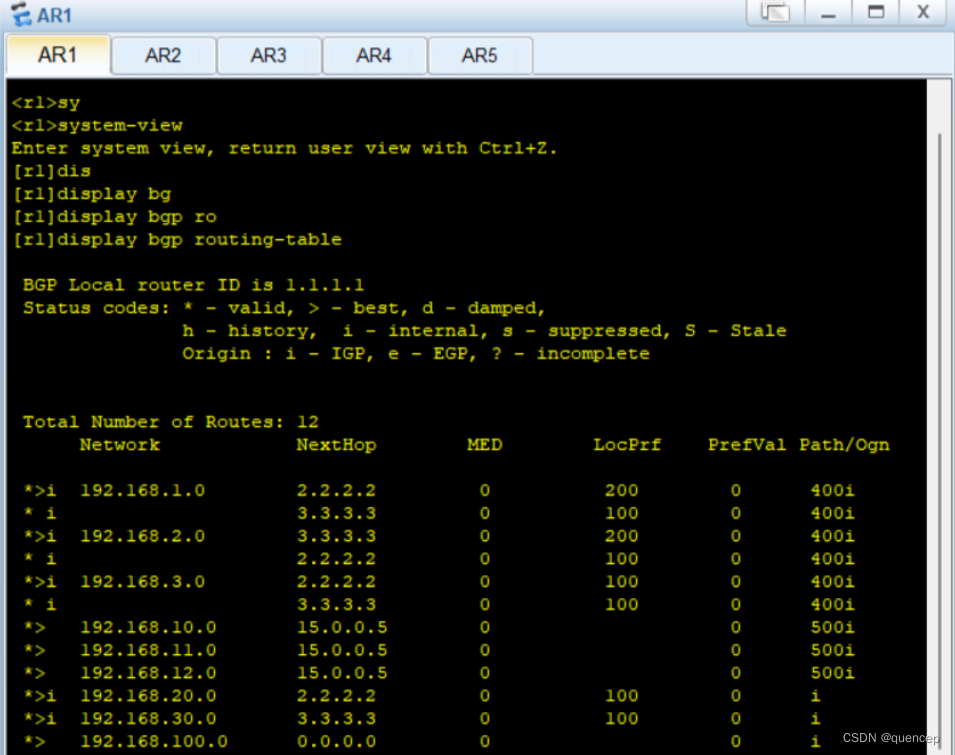Image resolution: width=955 pixels, height=755 pixels.
Task: Click next hop 2.2.2.2 for 192.168.20.0
Action: pos(337,695)
